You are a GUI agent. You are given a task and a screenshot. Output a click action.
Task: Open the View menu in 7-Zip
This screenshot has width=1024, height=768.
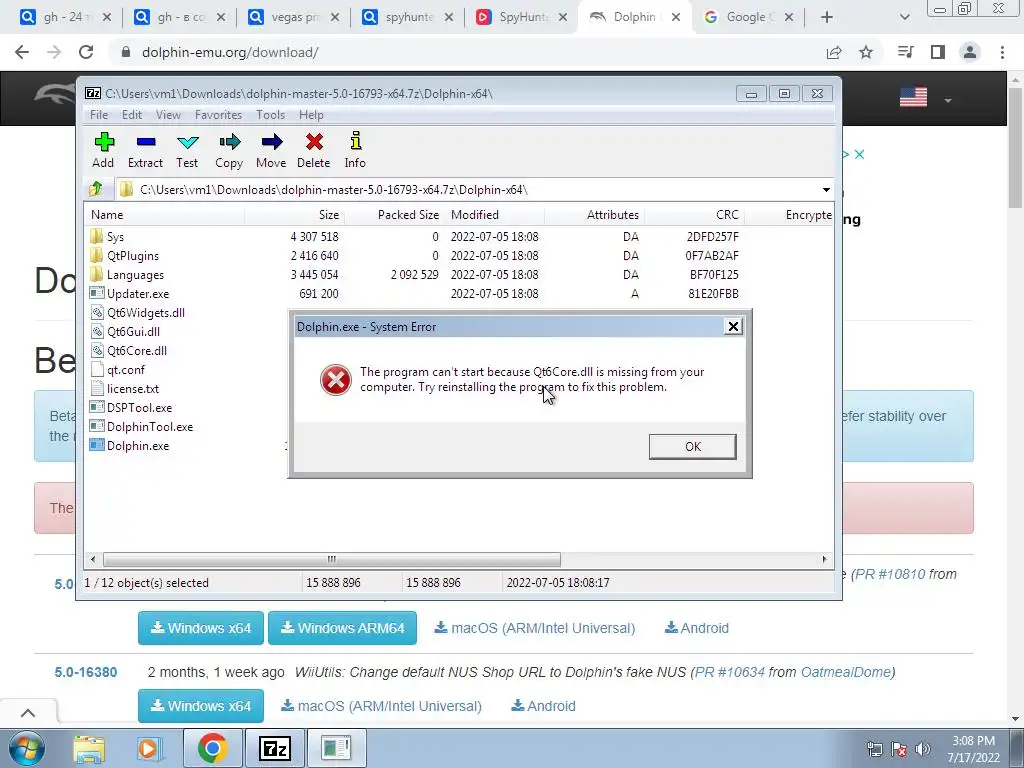pos(168,115)
